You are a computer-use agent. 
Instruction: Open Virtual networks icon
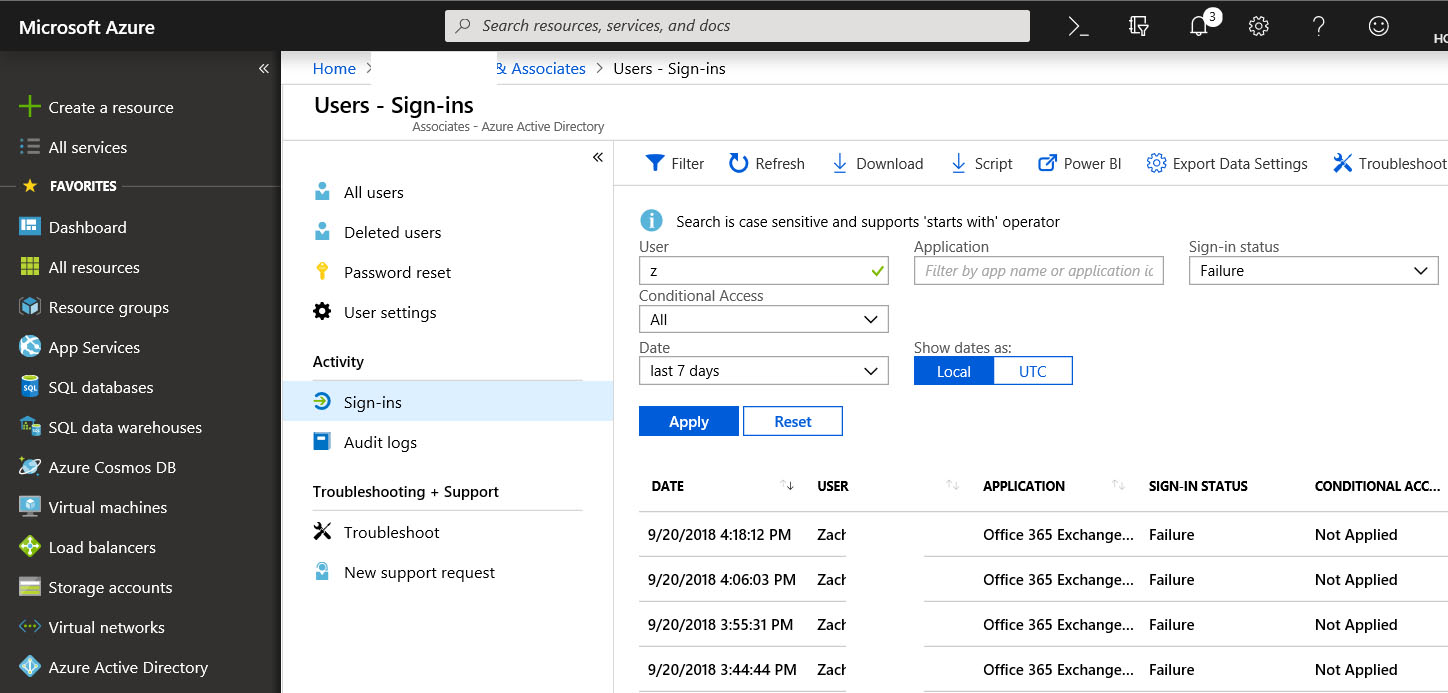click(x=30, y=627)
